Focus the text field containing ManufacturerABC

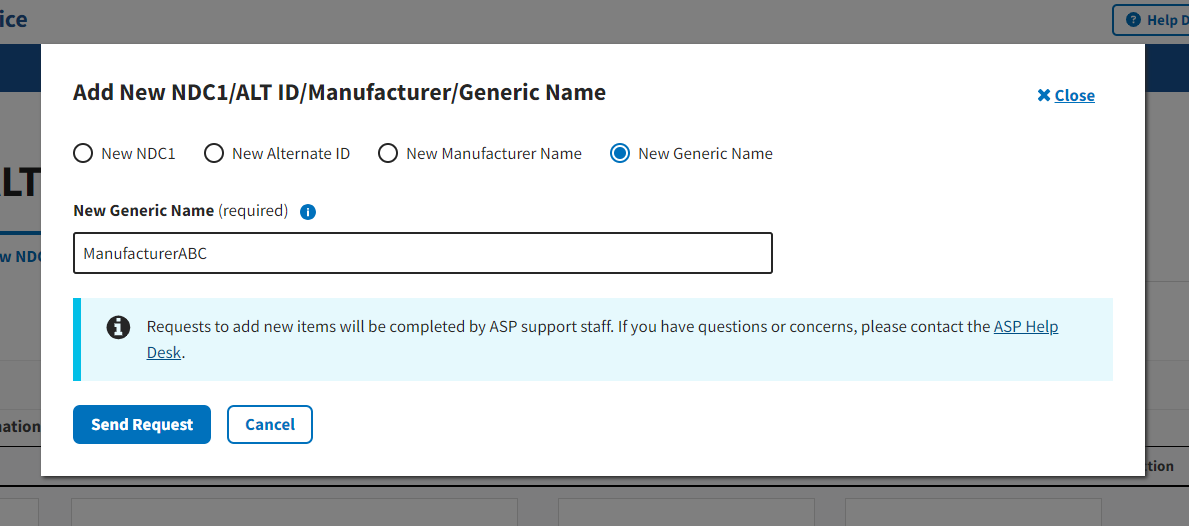[x=422, y=253]
